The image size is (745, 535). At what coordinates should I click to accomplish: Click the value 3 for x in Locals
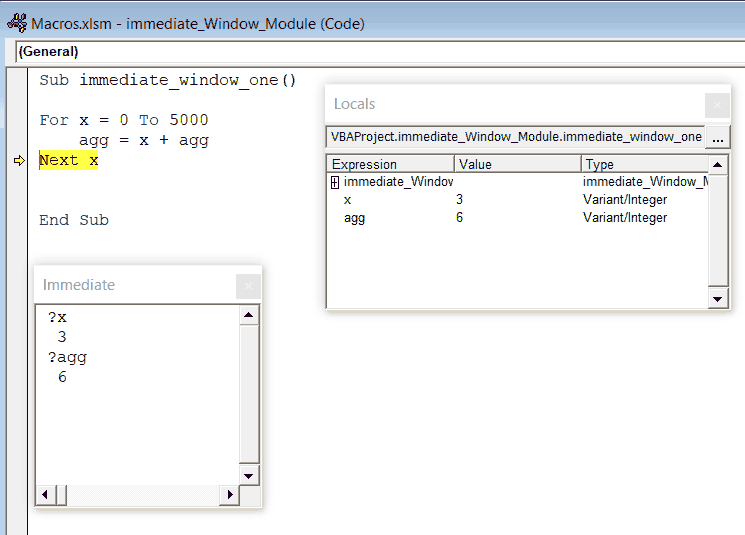pos(459,200)
